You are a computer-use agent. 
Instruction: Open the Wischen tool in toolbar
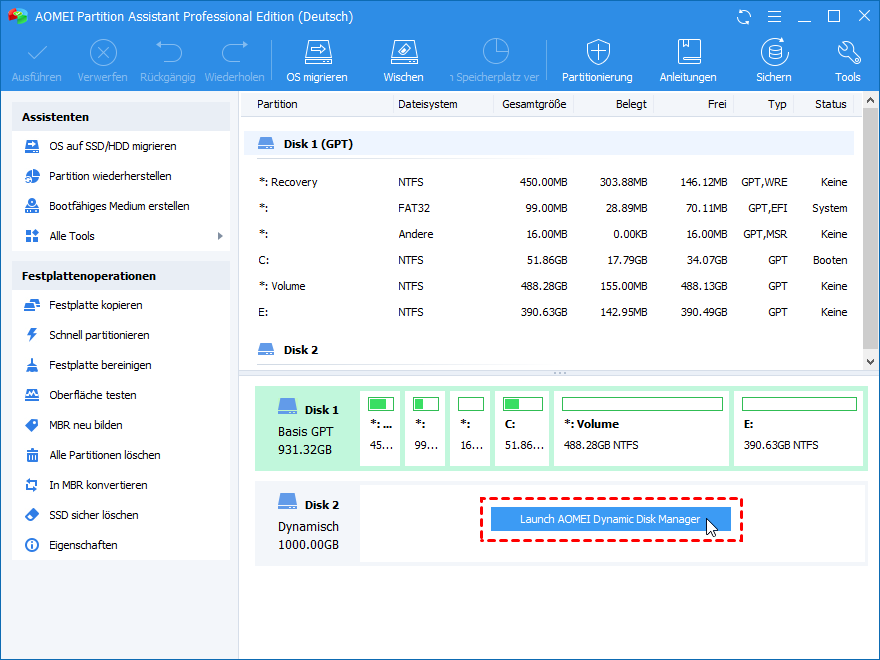[403, 53]
